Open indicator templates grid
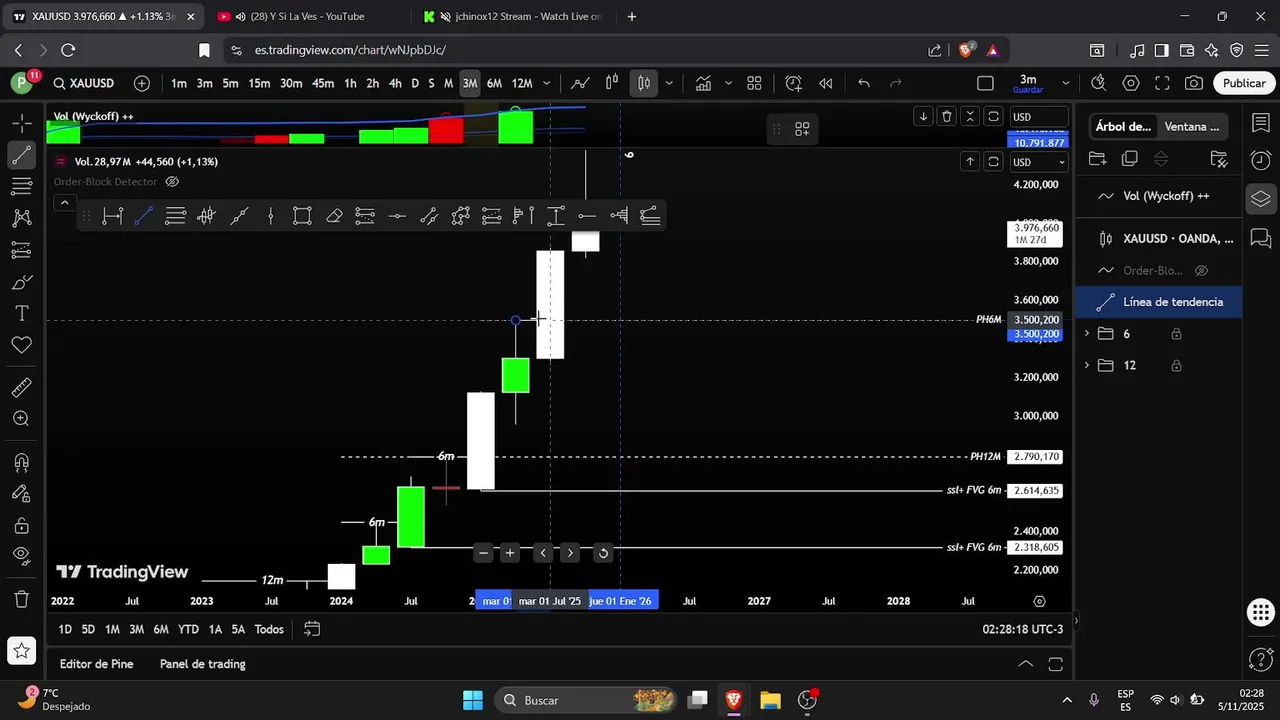This screenshot has height=720, width=1280. click(x=755, y=83)
